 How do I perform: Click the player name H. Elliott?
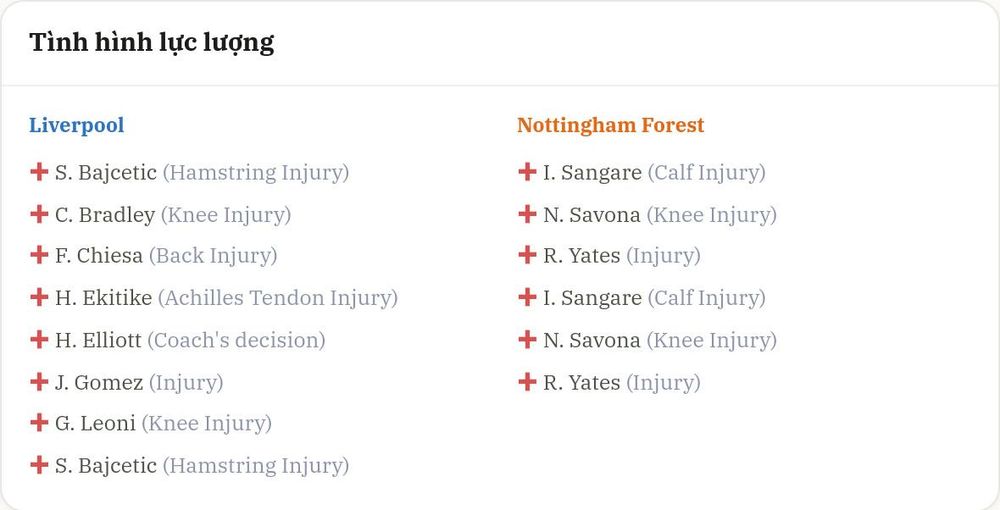(98, 340)
